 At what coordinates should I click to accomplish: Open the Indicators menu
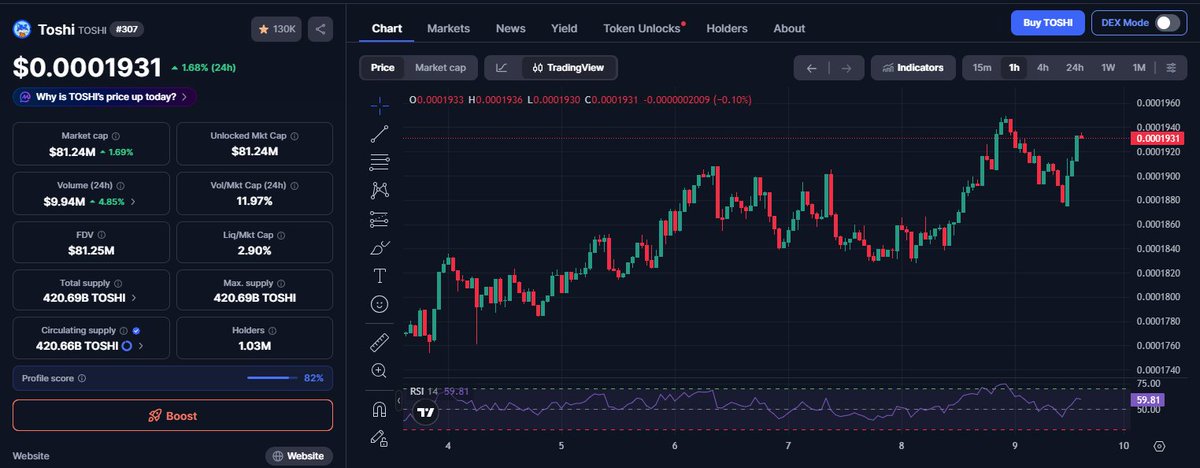click(x=911, y=68)
